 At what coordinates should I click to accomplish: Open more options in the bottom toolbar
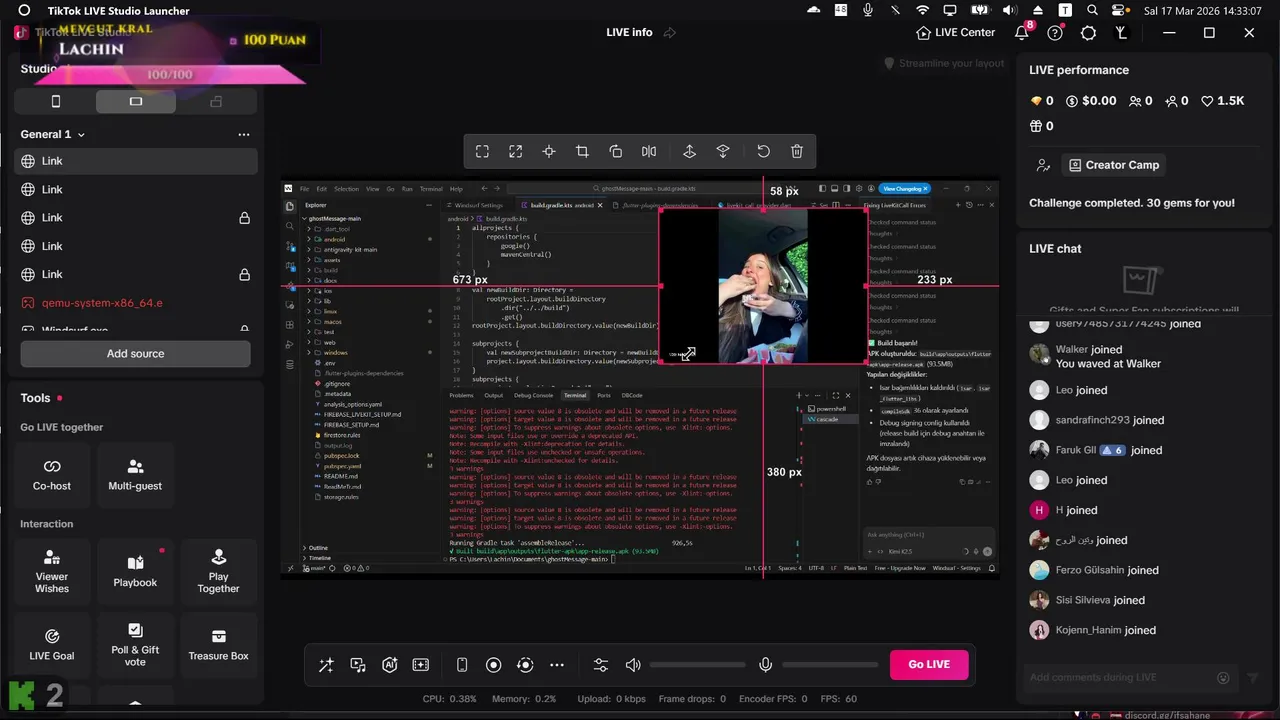click(x=557, y=665)
